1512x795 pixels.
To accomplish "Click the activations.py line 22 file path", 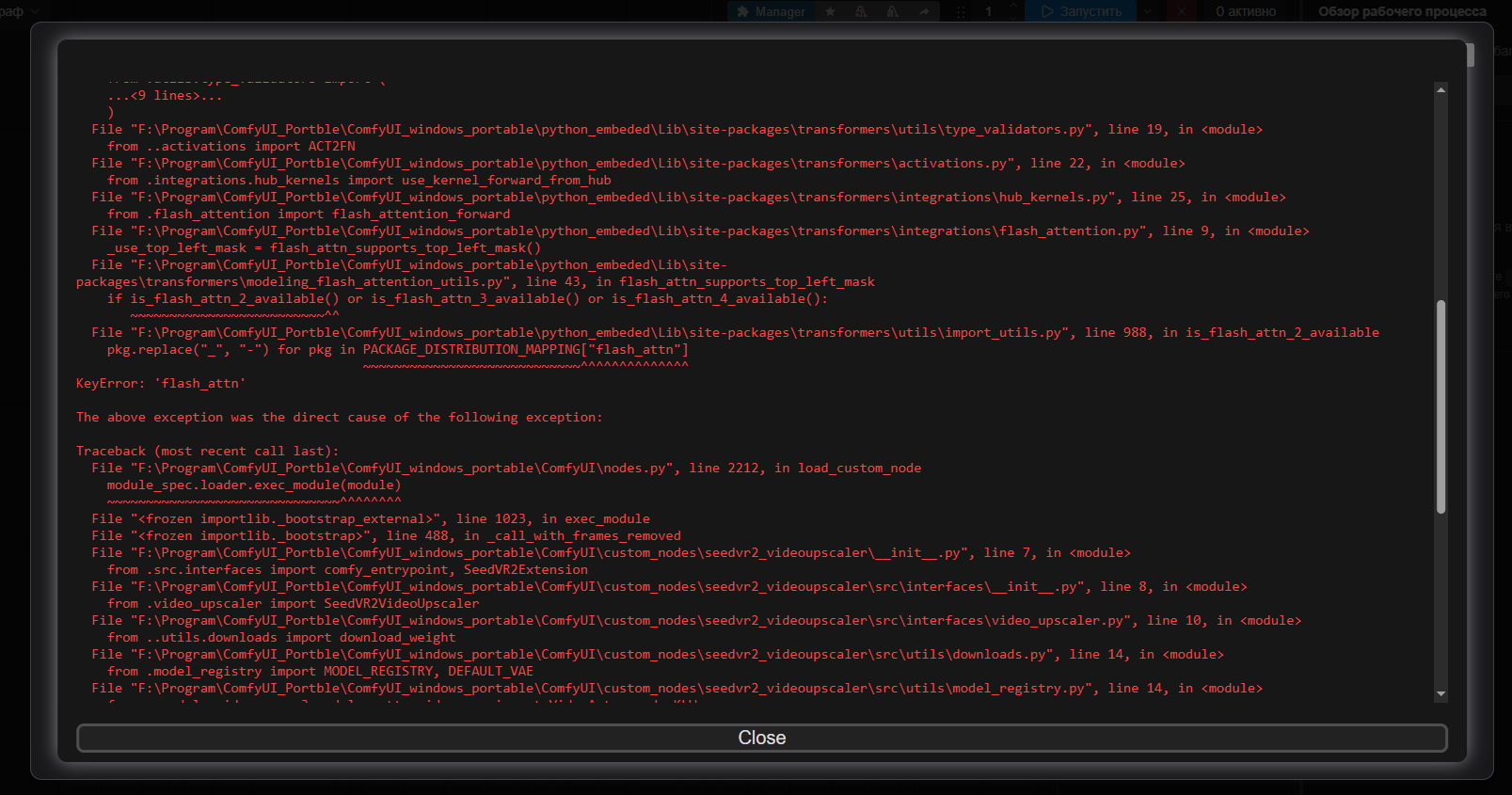I will tap(638, 163).
